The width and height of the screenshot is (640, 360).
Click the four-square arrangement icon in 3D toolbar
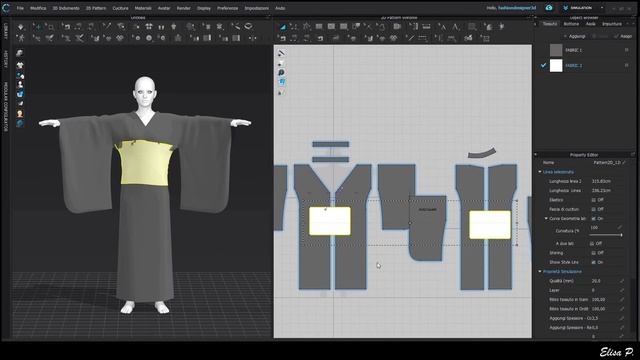pos(149,27)
